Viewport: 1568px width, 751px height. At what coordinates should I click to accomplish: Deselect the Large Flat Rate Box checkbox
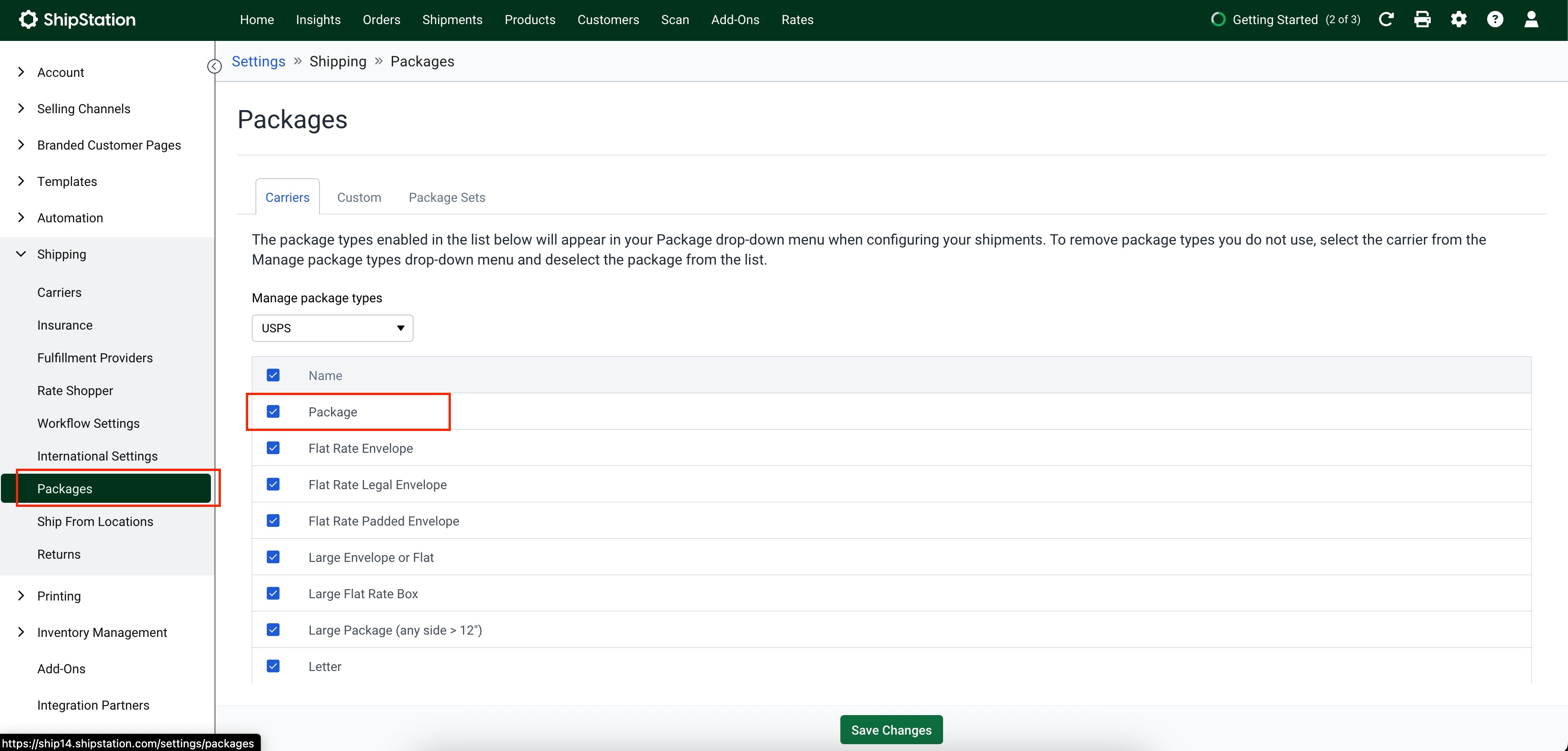(x=273, y=593)
